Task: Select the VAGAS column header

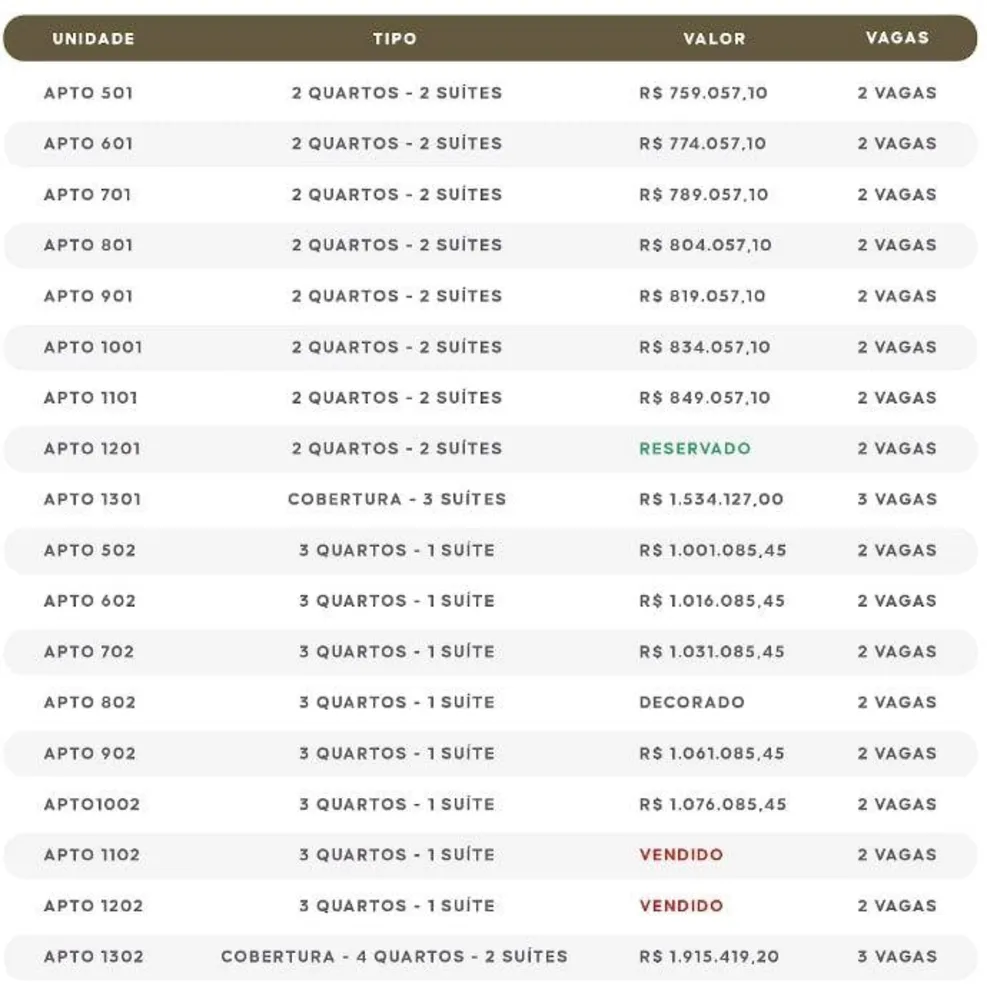Action: pos(897,38)
